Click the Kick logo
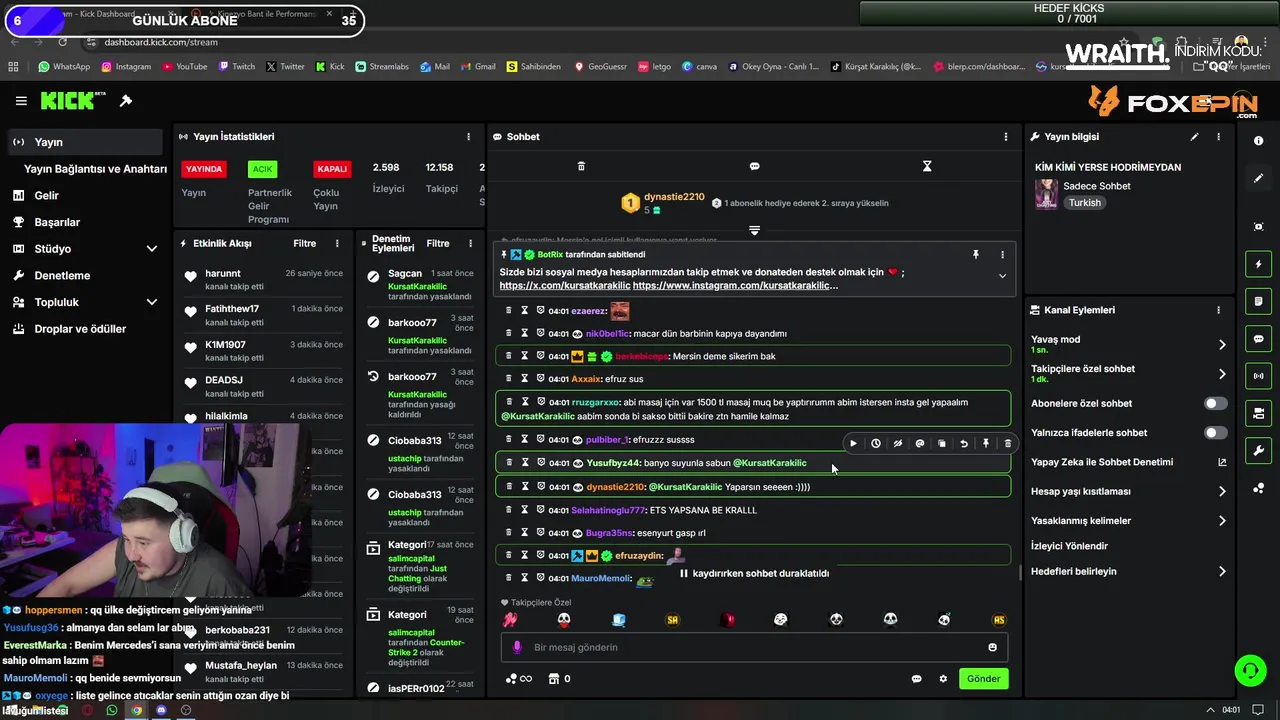 [72, 101]
